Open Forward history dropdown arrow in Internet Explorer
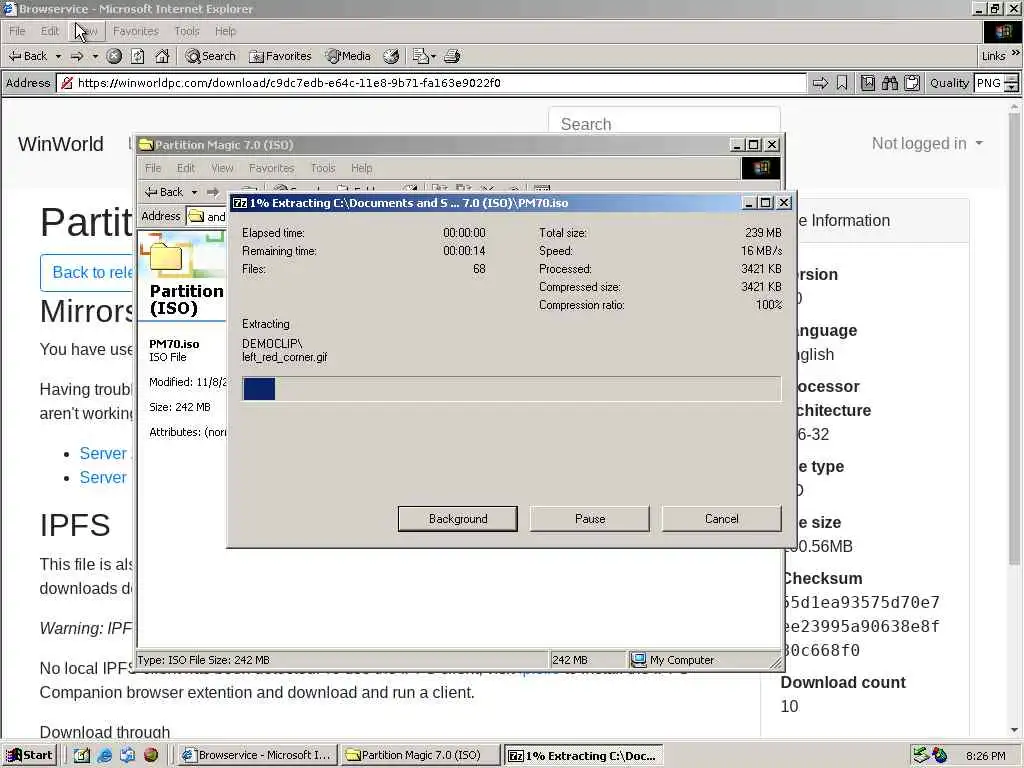The height and width of the screenshot is (768, 1024). tap(95, 56)
